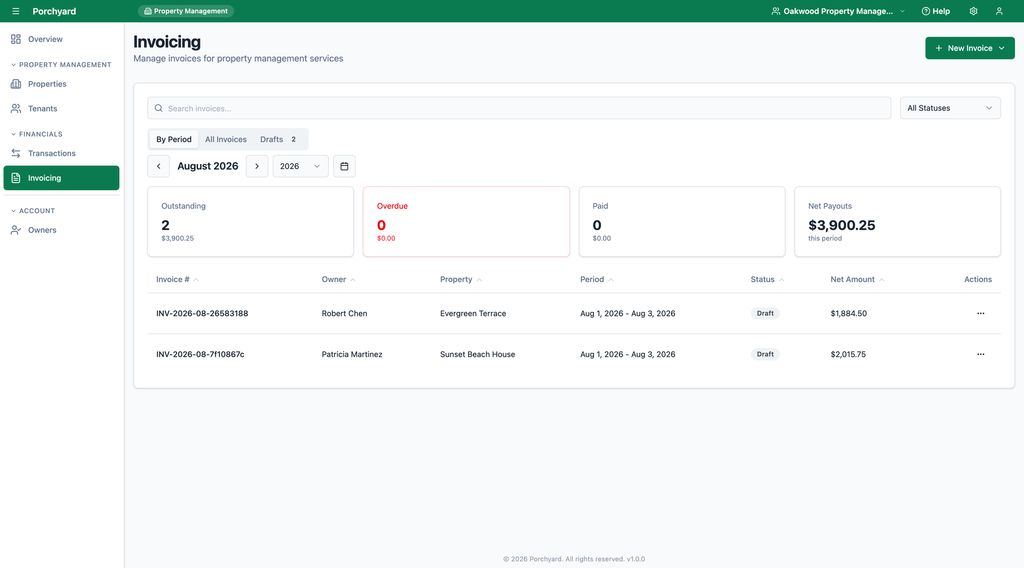Collapse the Financials sidebar section
The width and height of the screenshot is (1024, 568).
tap(37, 134)
